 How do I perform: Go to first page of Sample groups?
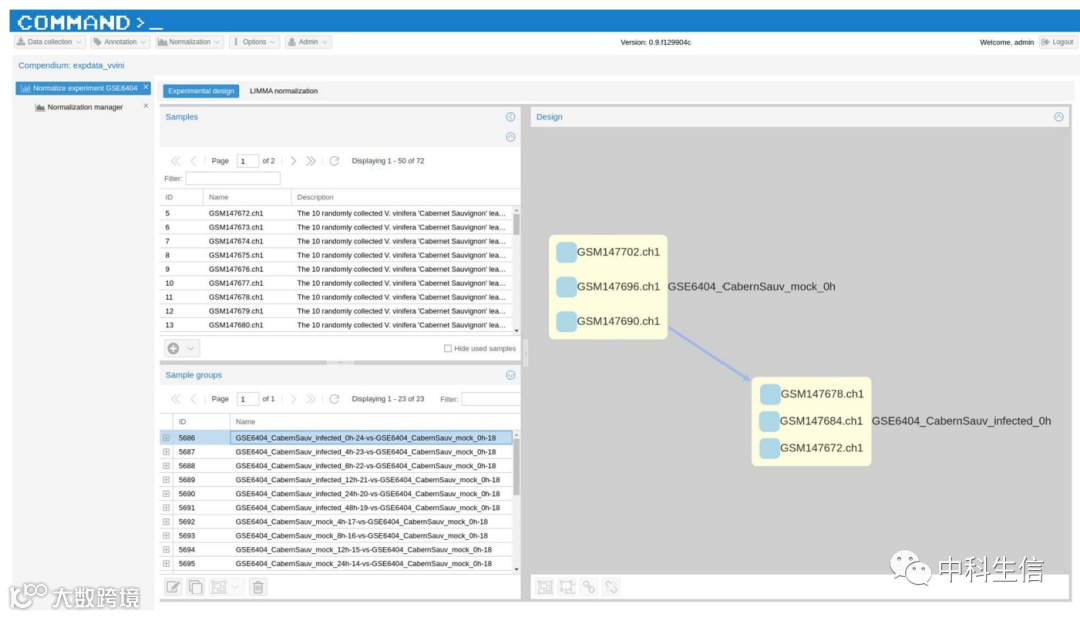point(176,399)
